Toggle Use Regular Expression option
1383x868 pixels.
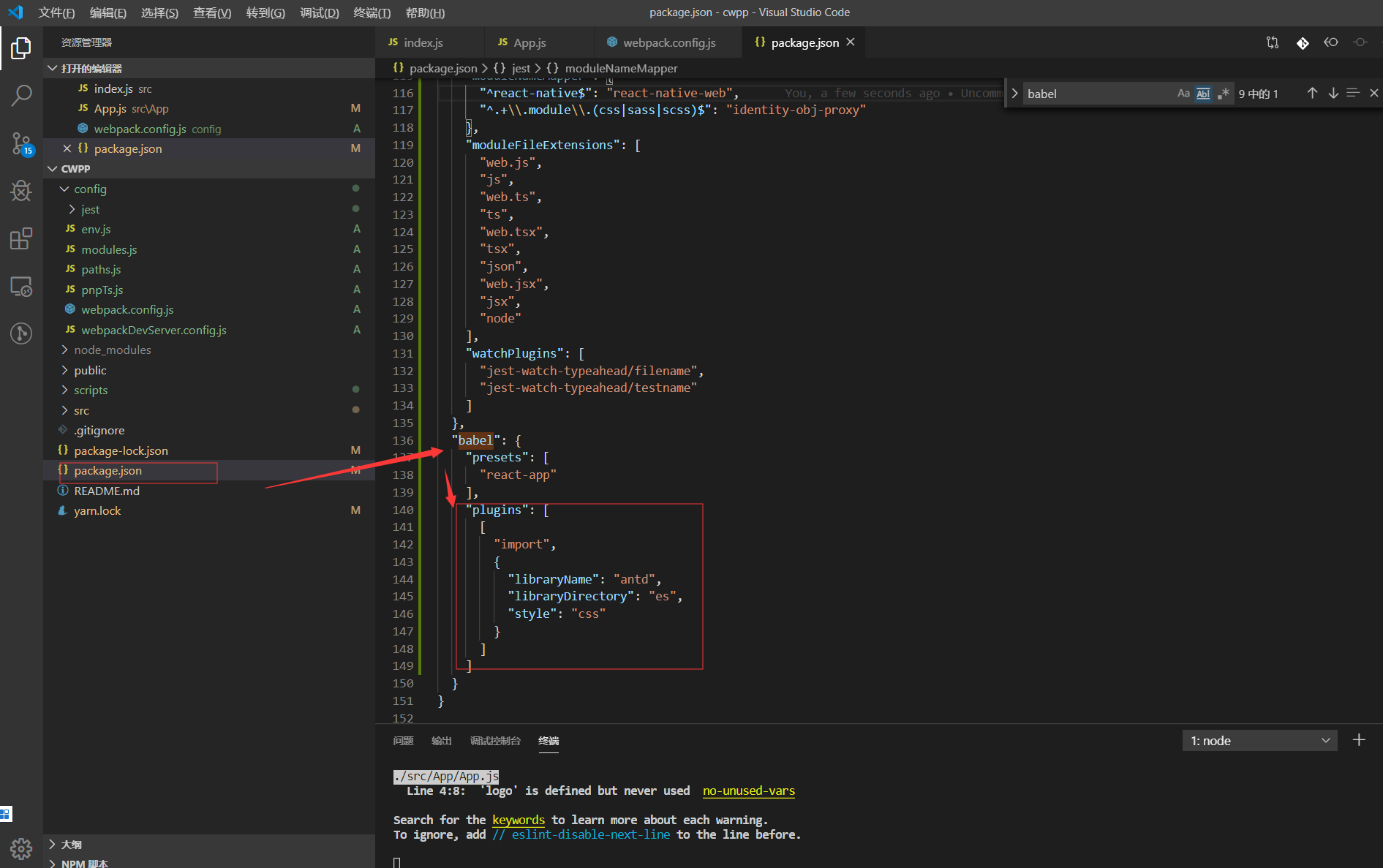[1223, 94]
